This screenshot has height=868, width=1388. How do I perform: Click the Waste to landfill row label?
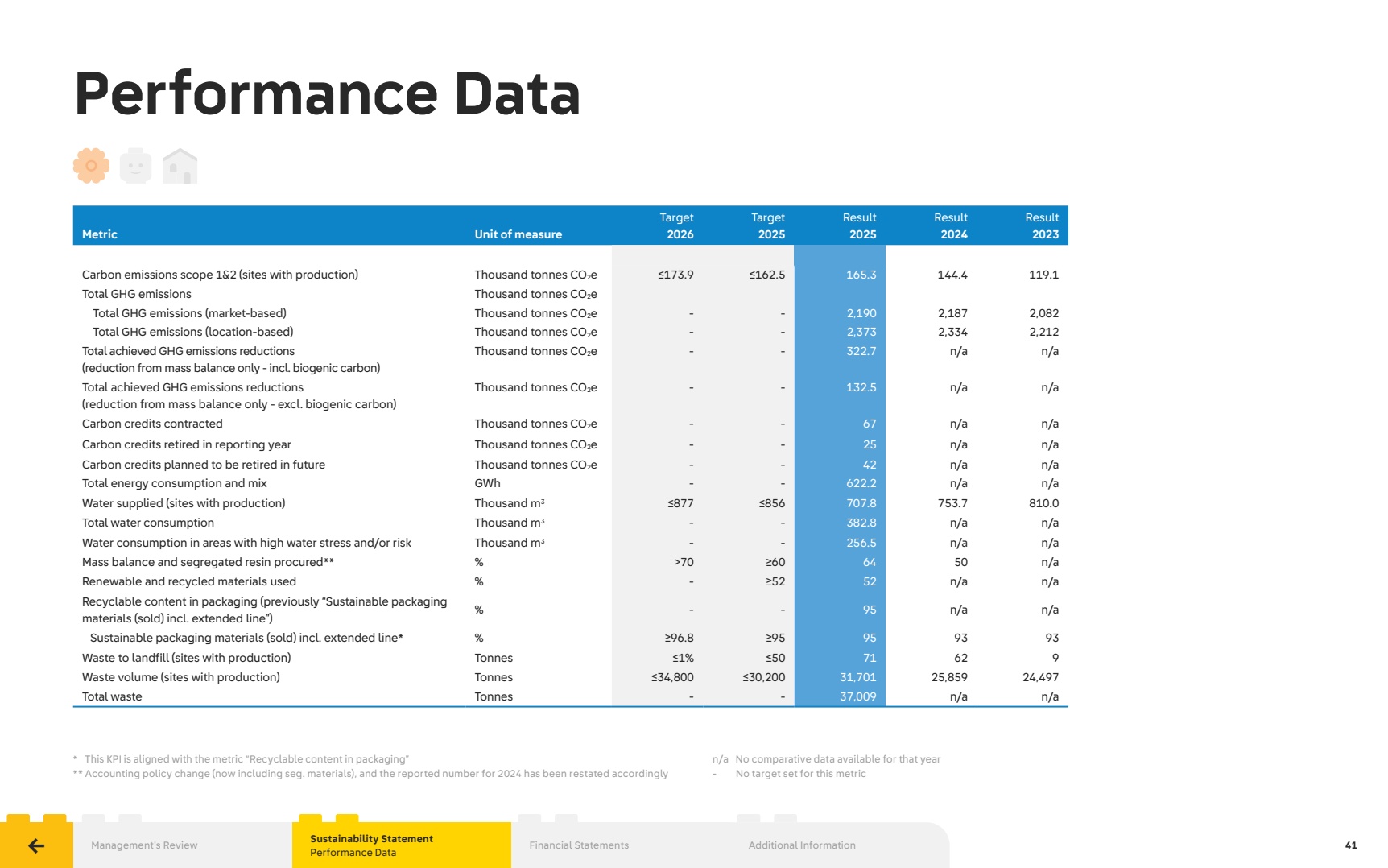click(x=186, y=657)
